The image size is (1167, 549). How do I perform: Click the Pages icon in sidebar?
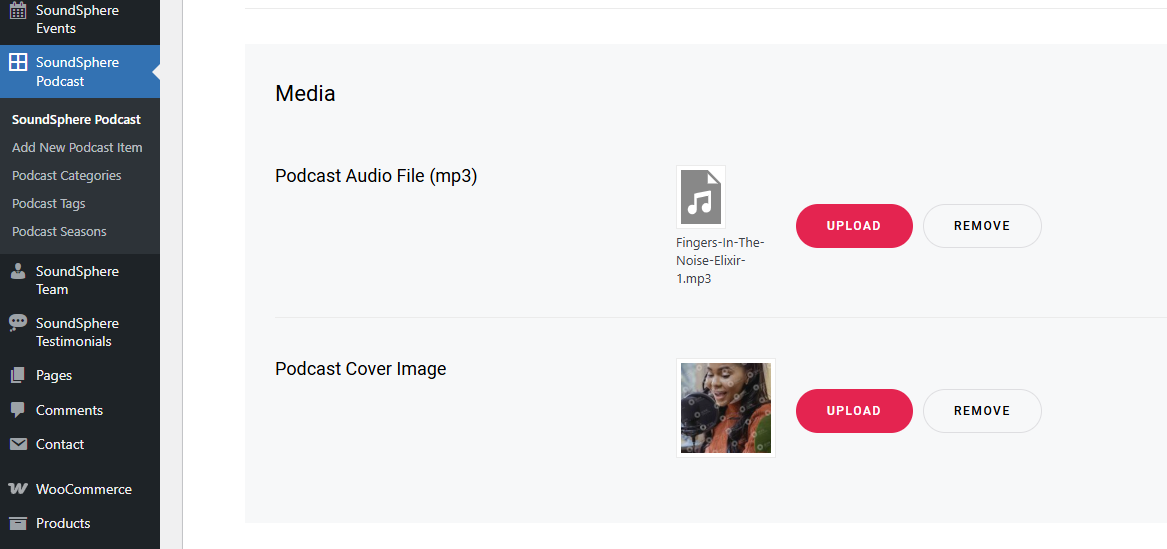pos(18,376)
